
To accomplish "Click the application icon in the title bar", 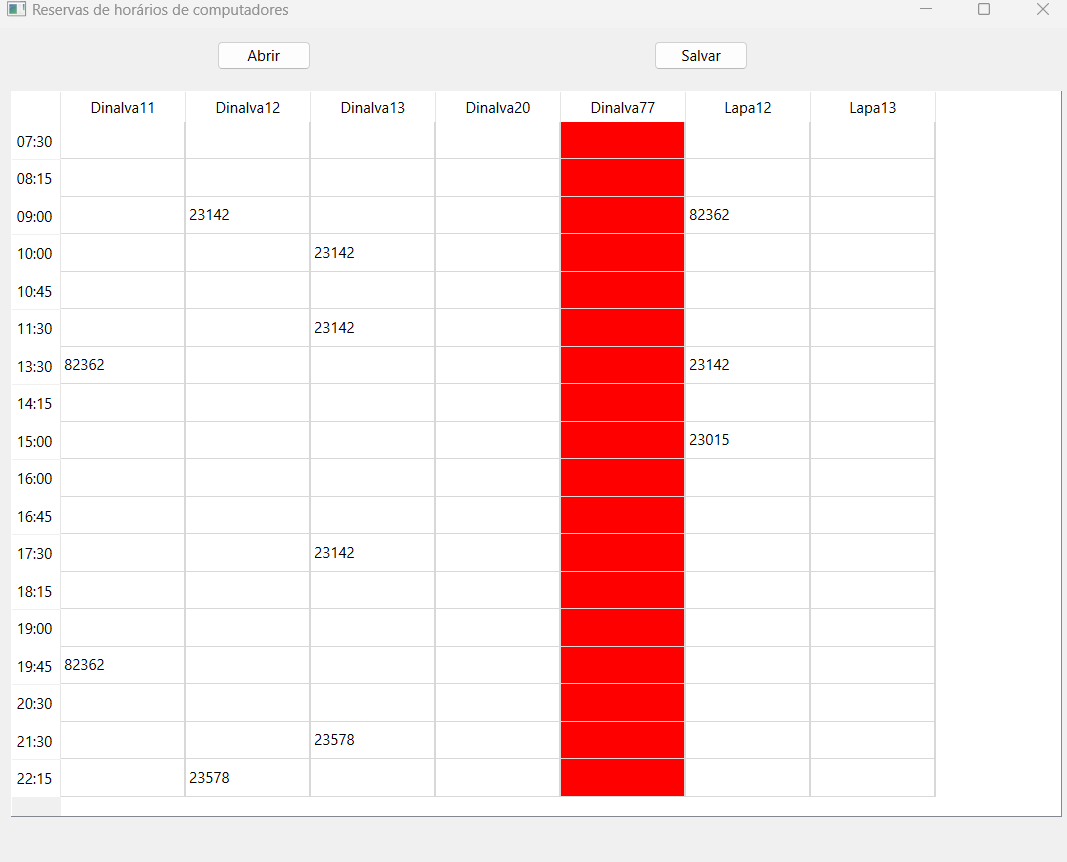I will (x=14, y=9).
